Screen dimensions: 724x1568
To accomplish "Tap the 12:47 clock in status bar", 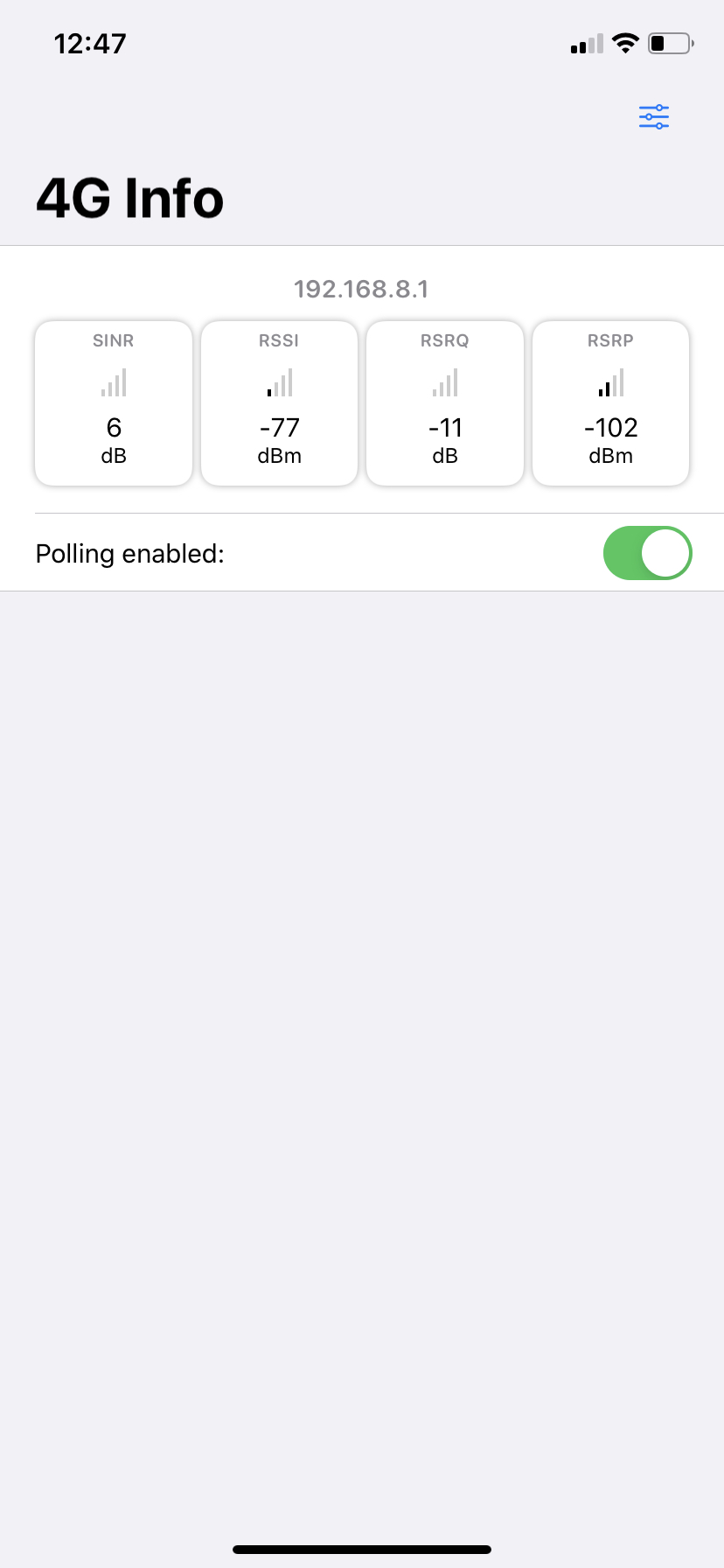I will point(90,44).
